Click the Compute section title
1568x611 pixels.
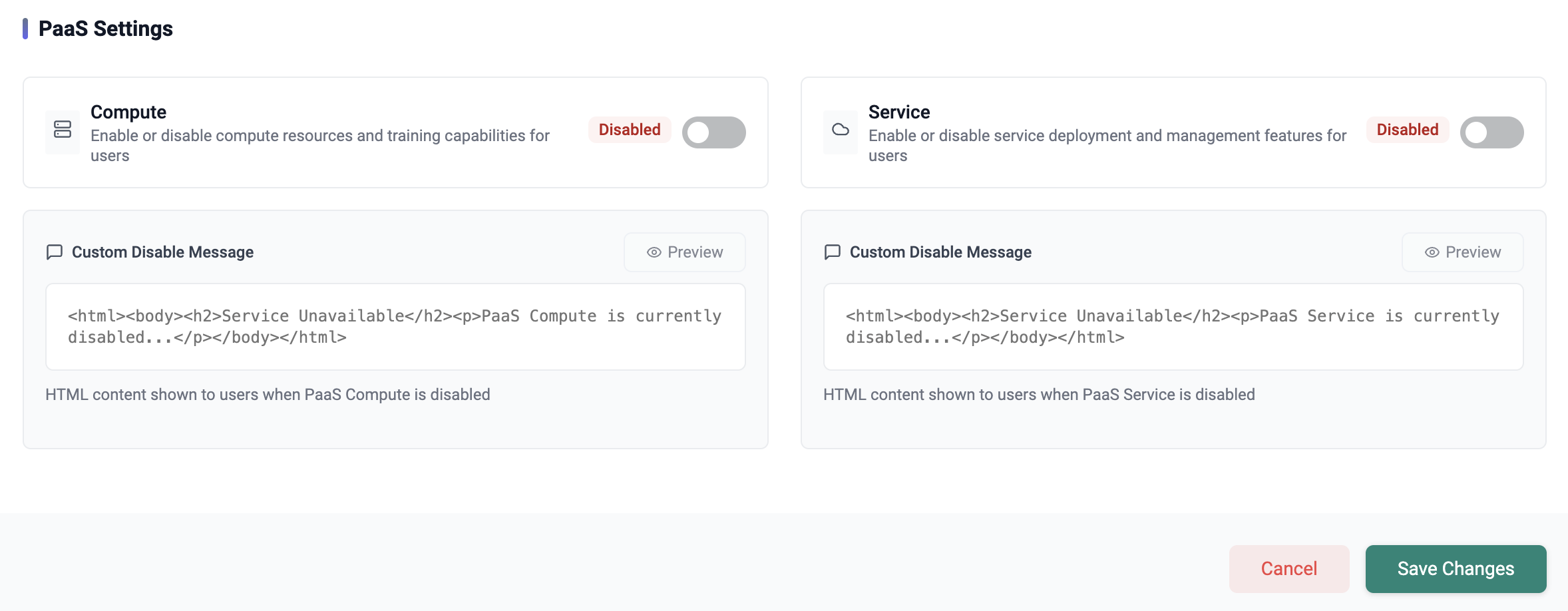pos(128,112)
